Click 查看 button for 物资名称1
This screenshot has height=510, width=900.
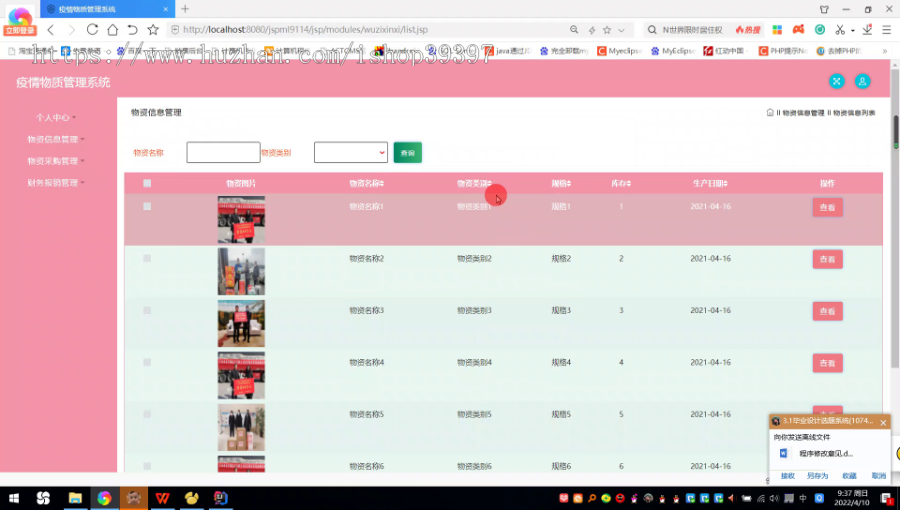[x=827, y=207]
